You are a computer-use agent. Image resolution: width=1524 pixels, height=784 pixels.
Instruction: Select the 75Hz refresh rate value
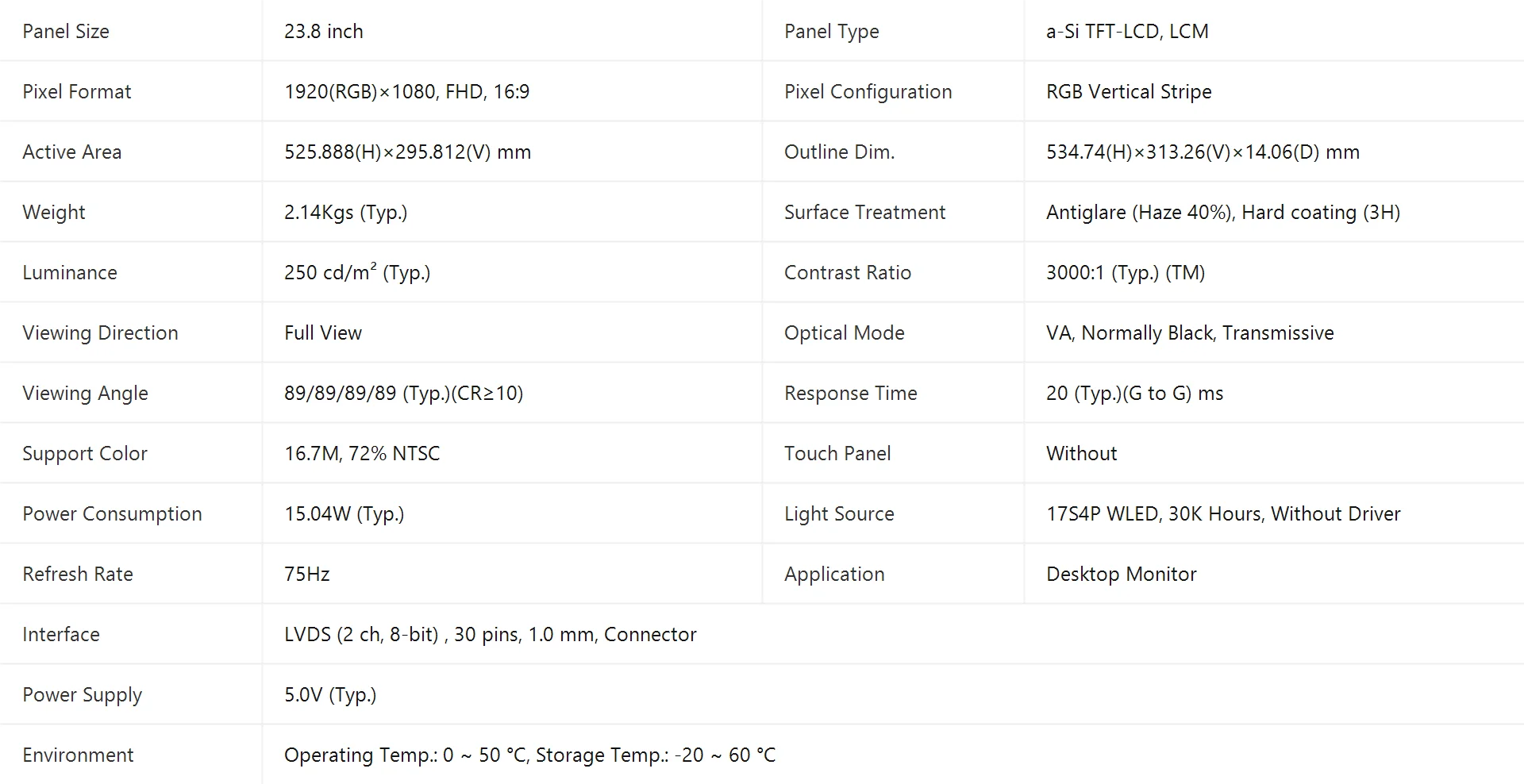(307, 575)
